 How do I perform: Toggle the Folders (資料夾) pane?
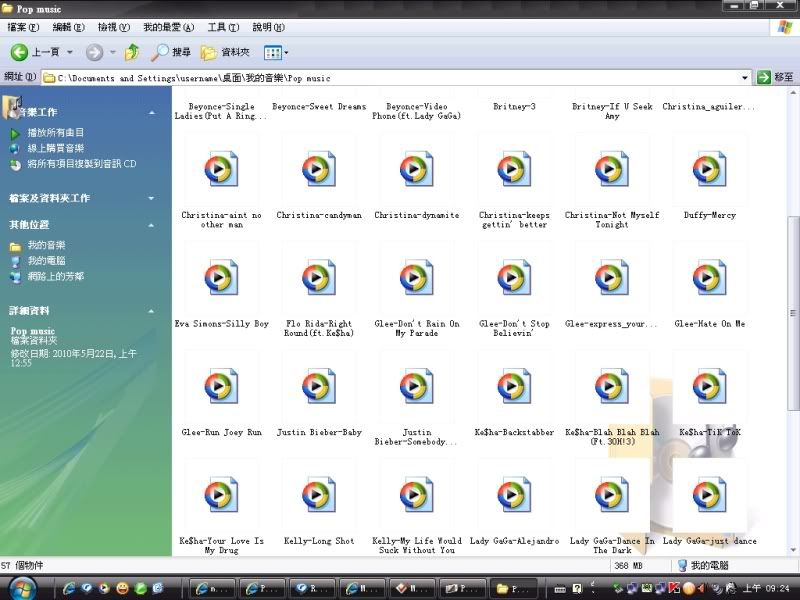pyautogui.click(x=225, y=52)
